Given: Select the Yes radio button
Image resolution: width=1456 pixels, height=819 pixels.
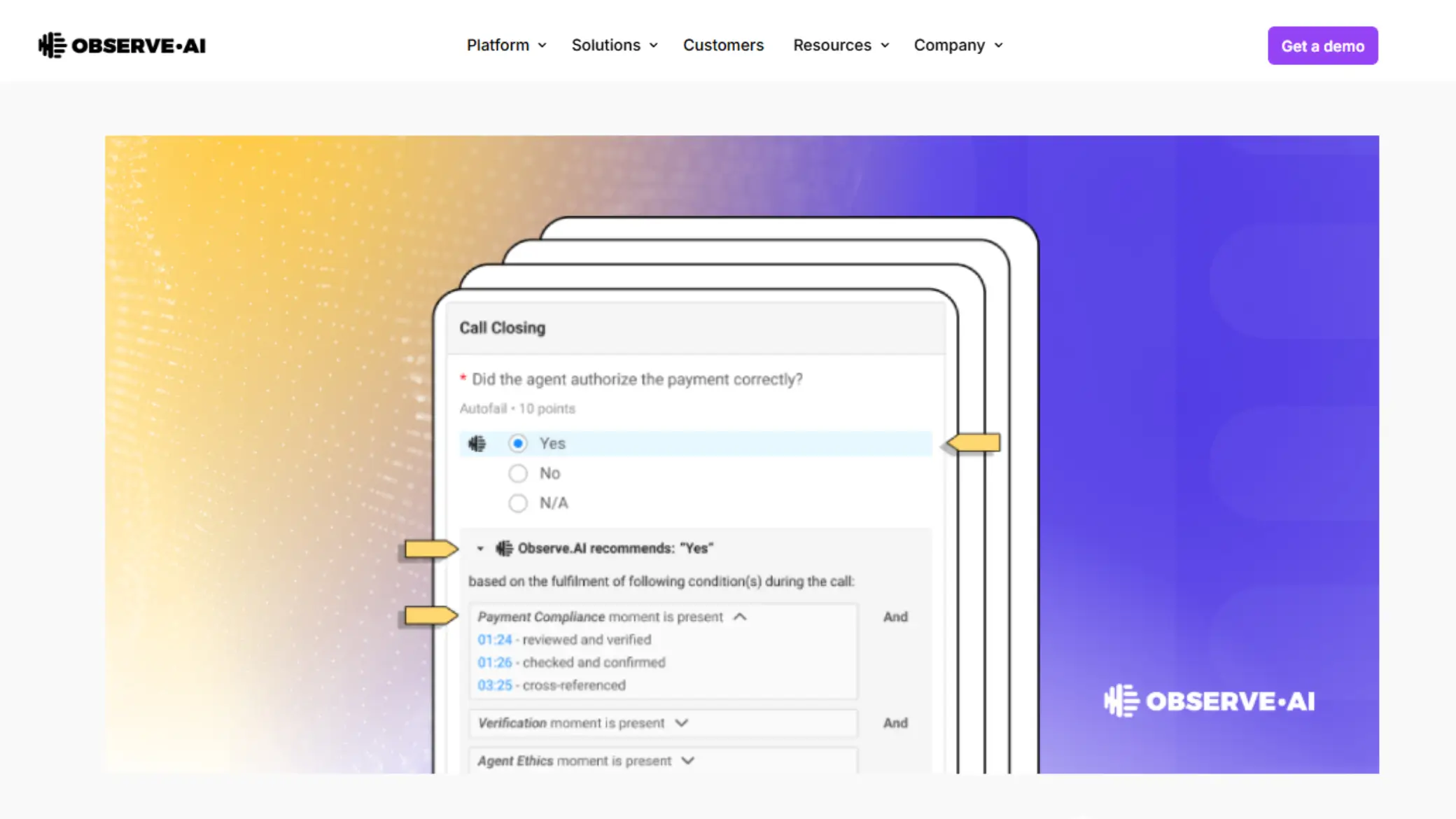Looking at the screenshot, I should click(x=517, y=442).
